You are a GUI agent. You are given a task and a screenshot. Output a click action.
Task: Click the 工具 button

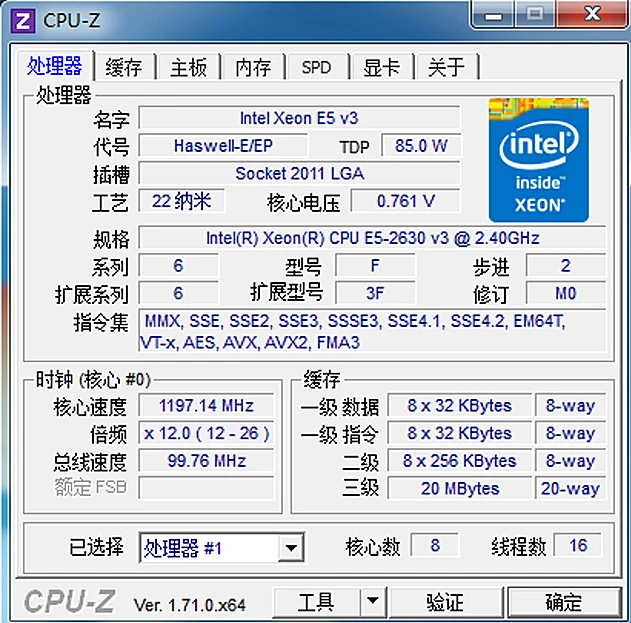[316, 601]
